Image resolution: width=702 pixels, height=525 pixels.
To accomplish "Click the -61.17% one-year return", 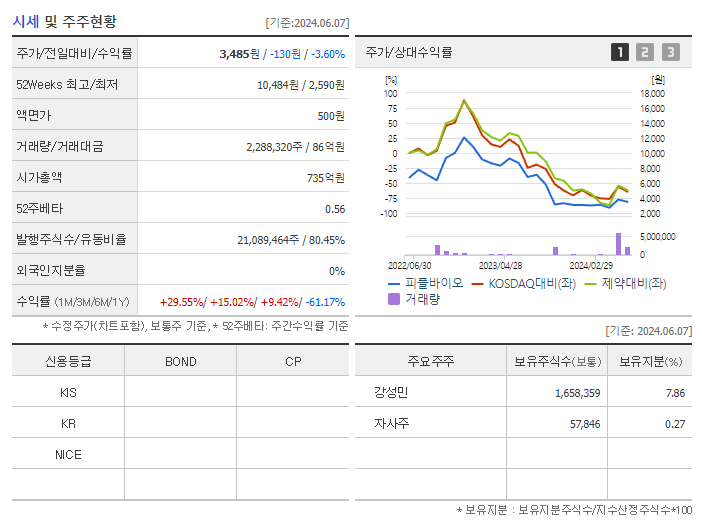I will coord(325,302).
